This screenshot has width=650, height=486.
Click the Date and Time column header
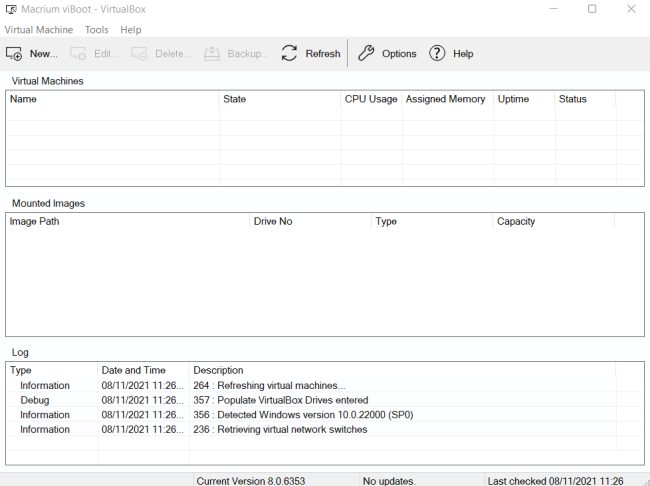pyautogui.click(x=143, y=370)
